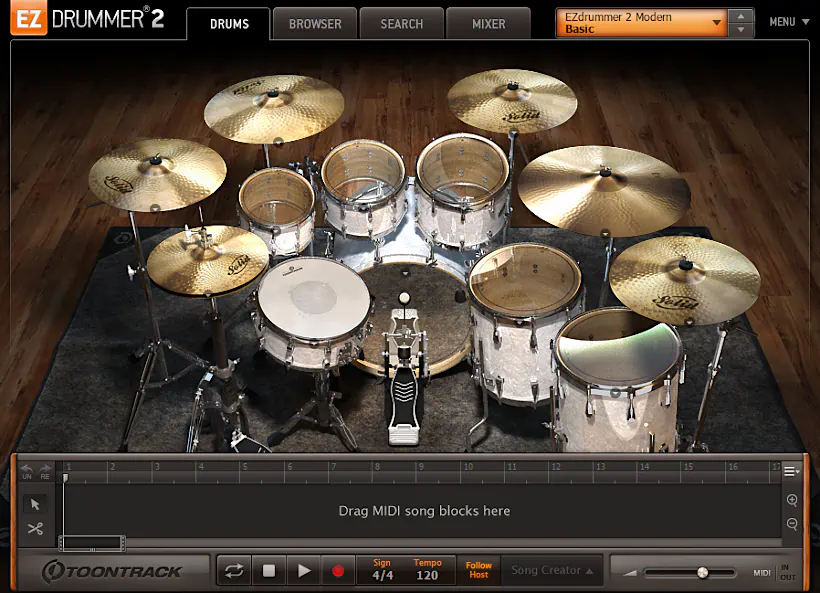This screenshot has width=820, height=593.
Task: Open the left crash cymbal instrument menu arrow
Action: pyautogui.click(x=155, y=209)
